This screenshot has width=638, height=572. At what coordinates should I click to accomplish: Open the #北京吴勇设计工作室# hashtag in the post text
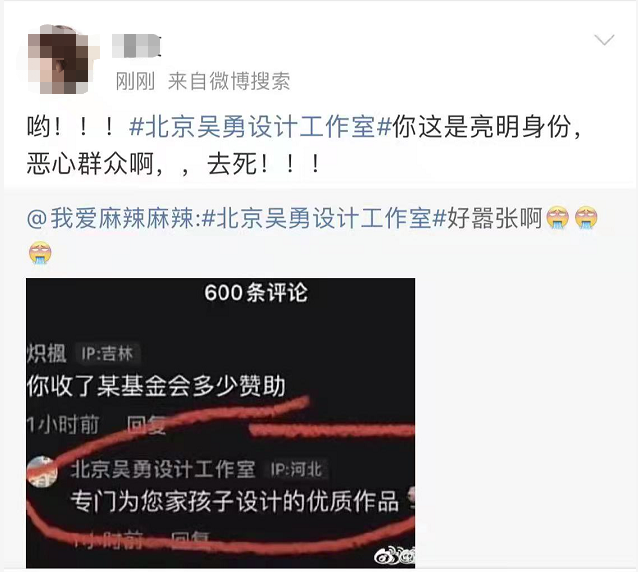[260, 127]
